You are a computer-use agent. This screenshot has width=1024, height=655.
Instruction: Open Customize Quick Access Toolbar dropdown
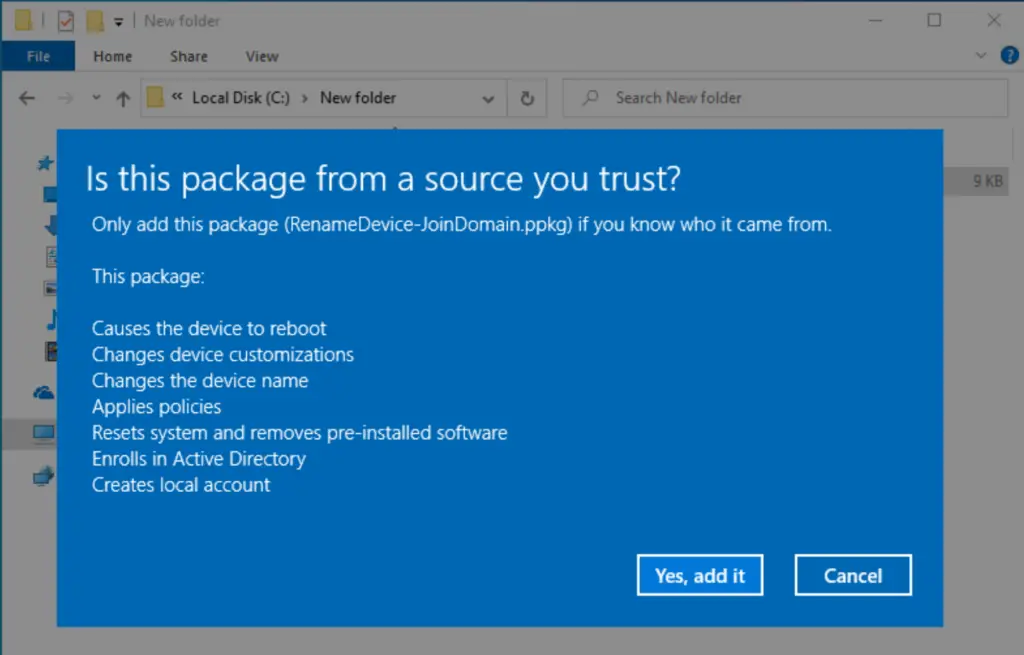click(x=118, y=20)
